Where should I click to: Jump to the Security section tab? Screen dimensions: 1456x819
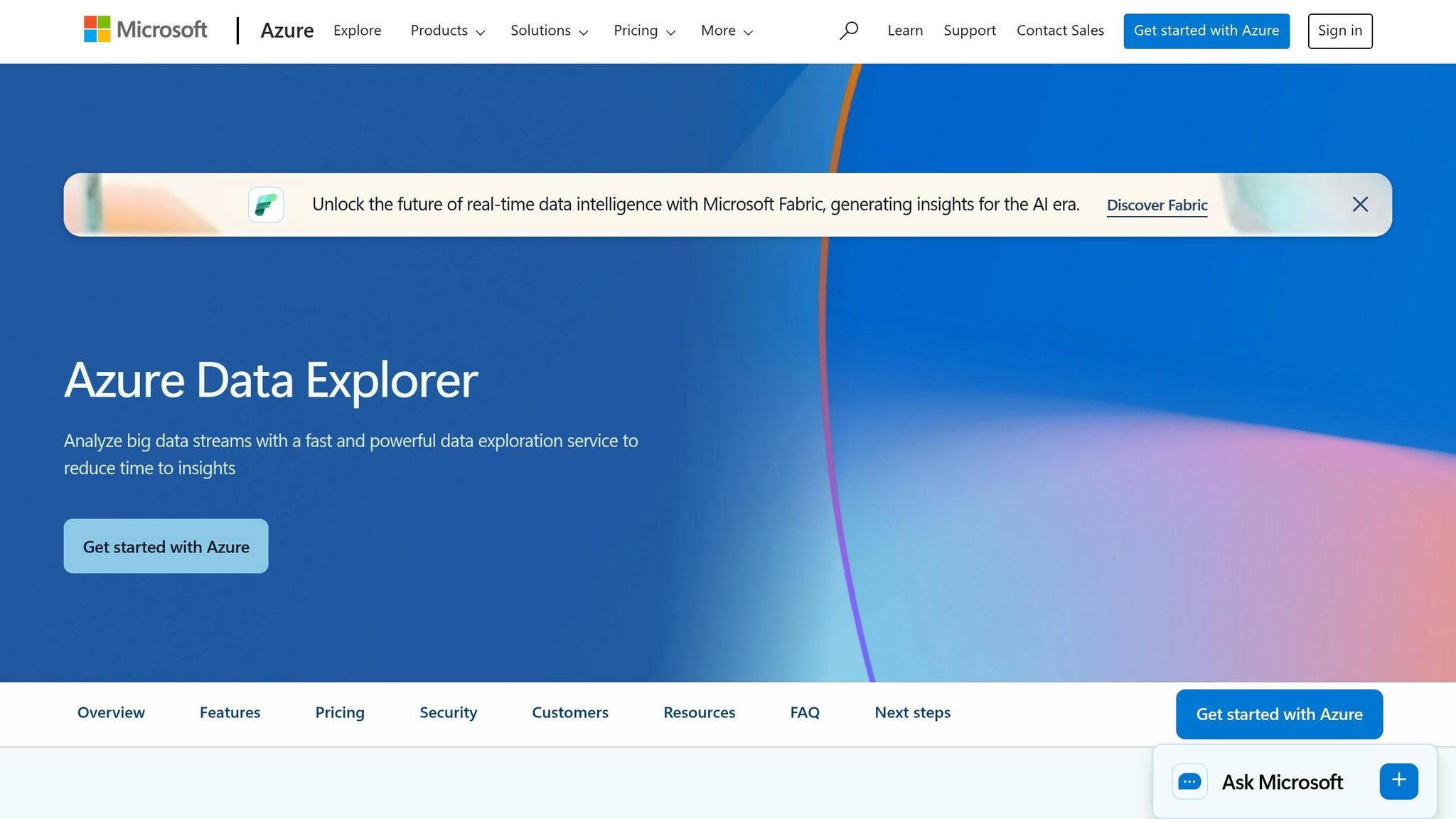(448, 712)
